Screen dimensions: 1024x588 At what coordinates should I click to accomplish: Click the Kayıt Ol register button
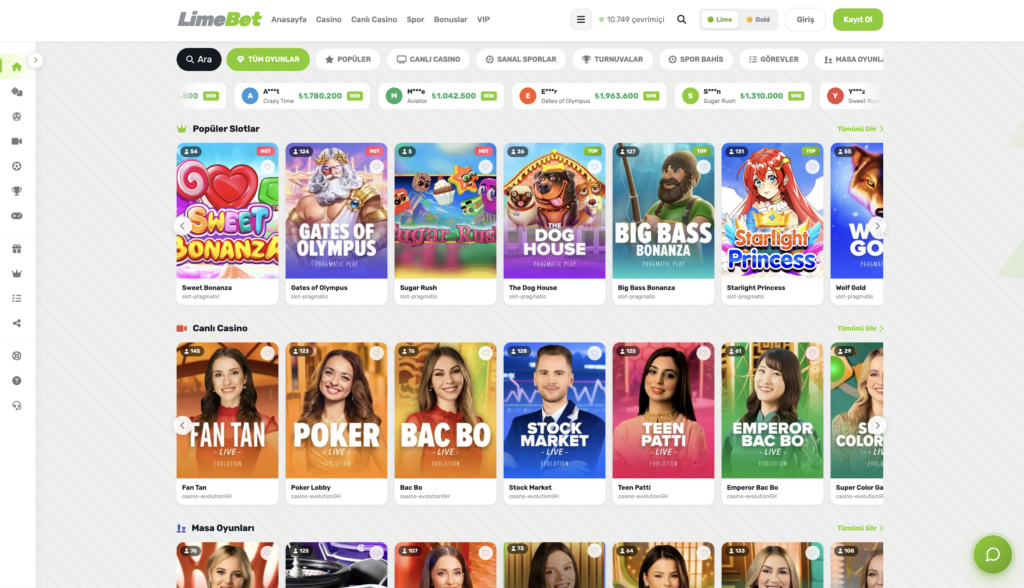[857, 20]
